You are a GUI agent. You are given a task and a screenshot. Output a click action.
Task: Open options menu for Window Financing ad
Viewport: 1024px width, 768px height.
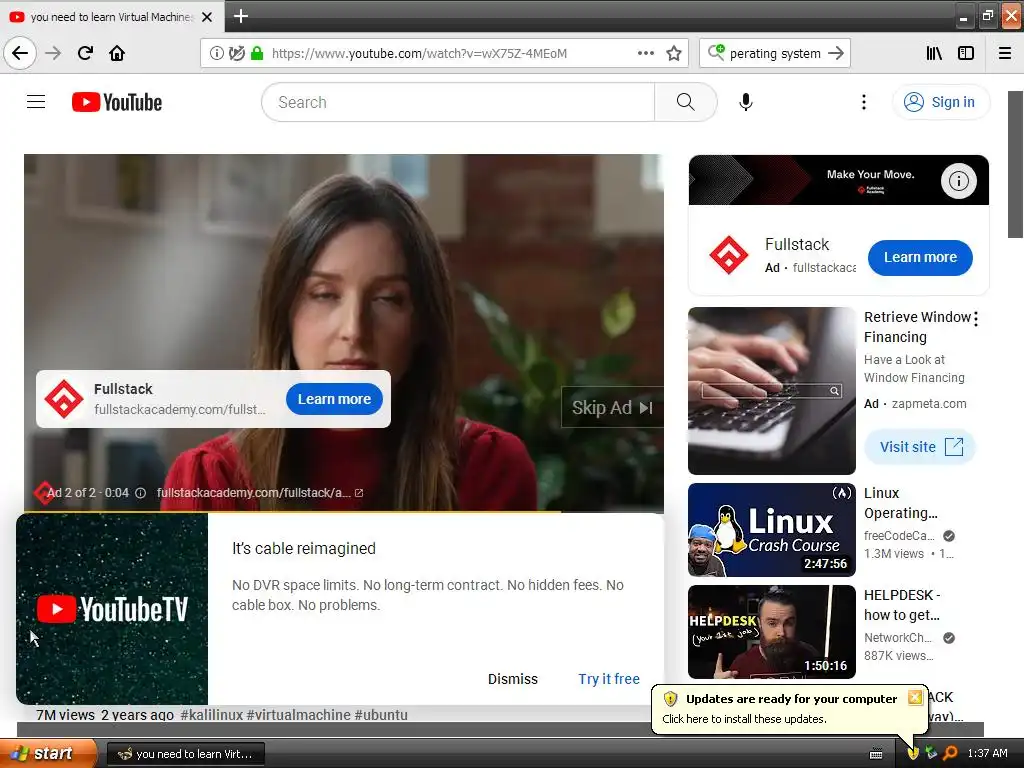click(x=976, y=319)
